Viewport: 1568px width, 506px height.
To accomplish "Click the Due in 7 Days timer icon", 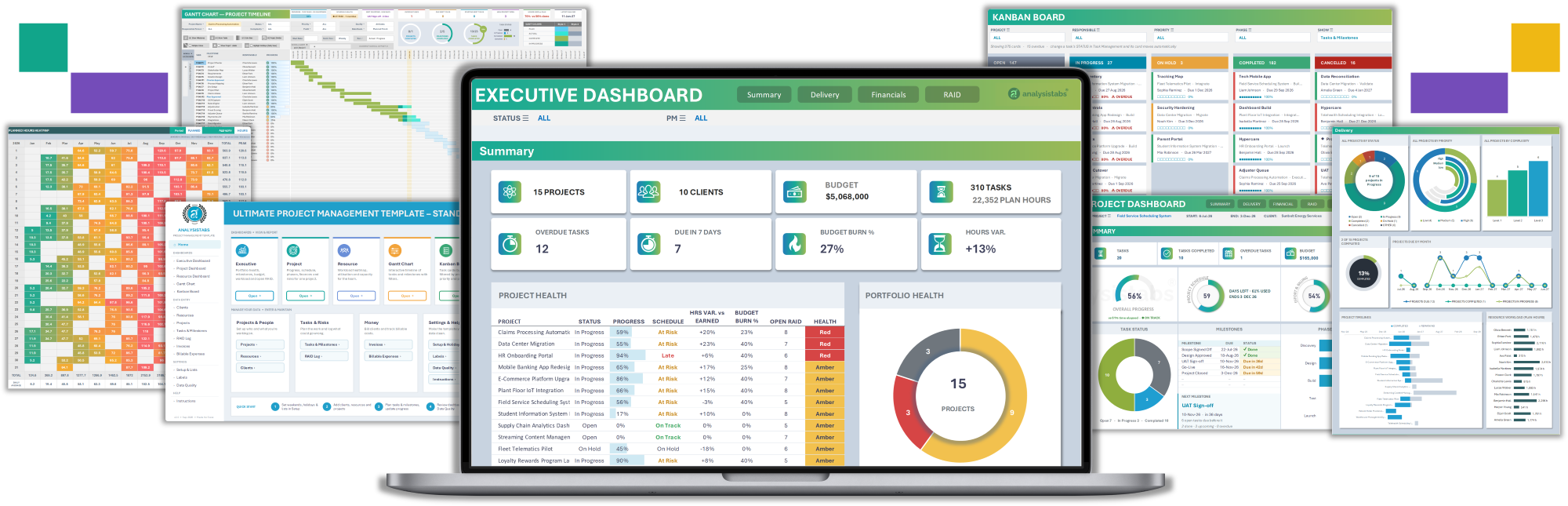I will point(648,244).
